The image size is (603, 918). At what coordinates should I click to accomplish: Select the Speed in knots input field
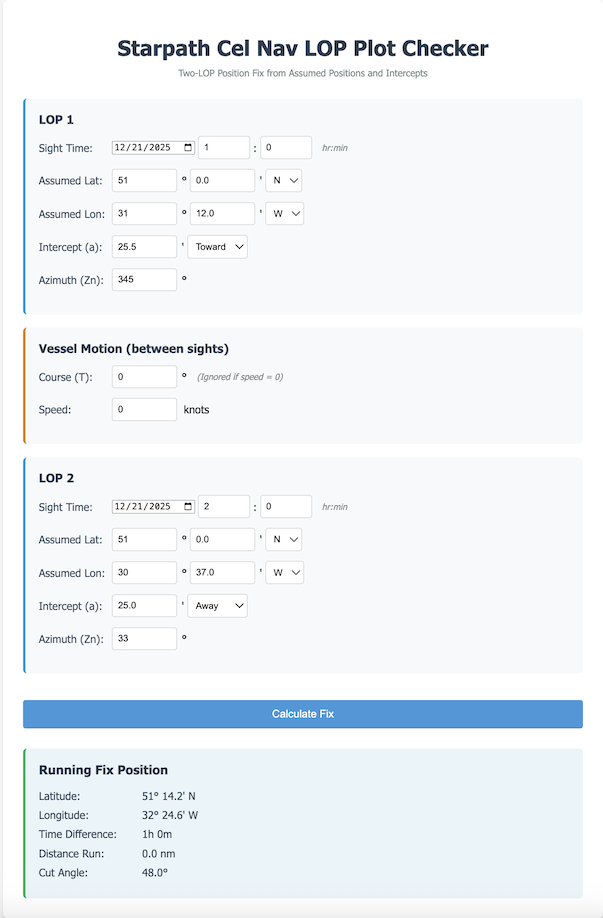[143, 408]
